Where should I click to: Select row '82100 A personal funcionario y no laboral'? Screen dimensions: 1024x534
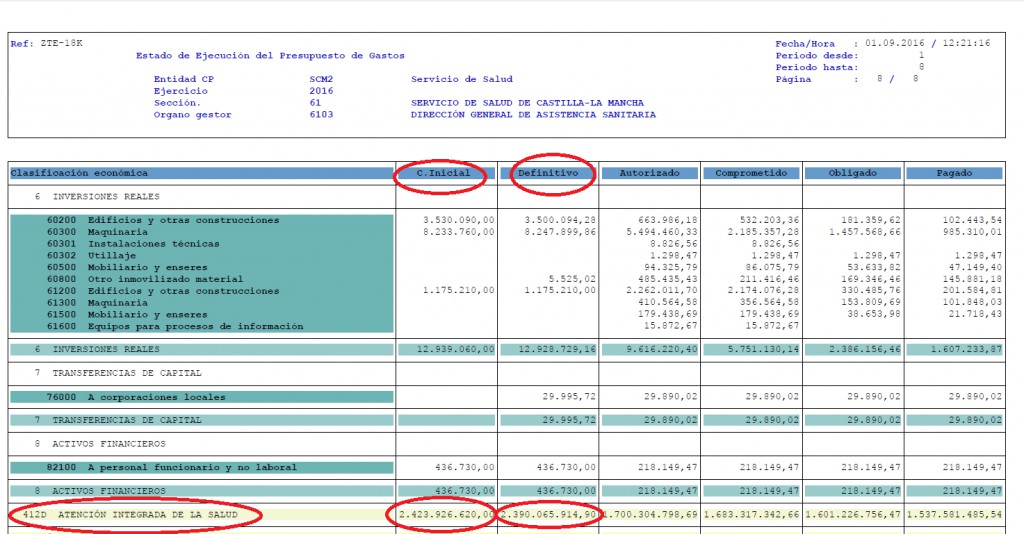(202, 467)
